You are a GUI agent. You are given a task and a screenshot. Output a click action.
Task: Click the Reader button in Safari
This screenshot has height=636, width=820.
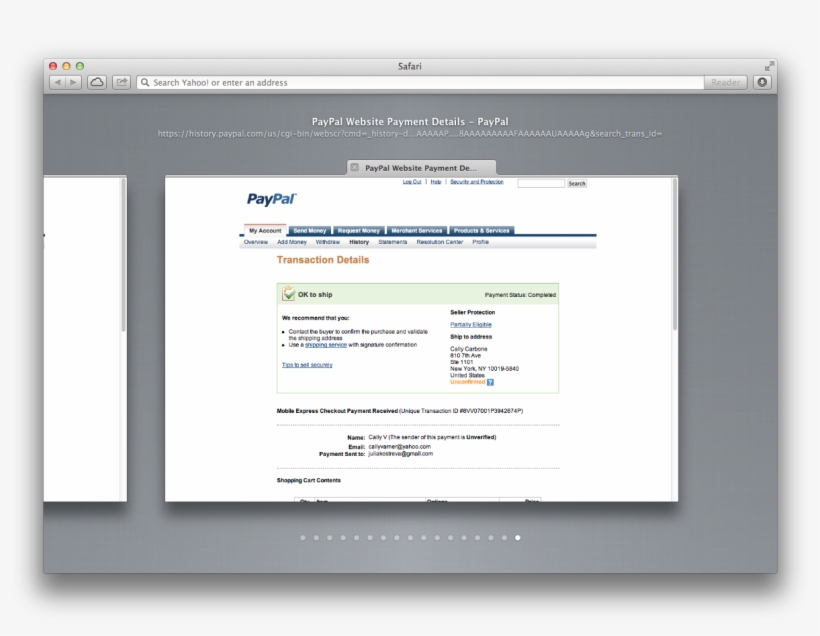[x=726, y=82]
